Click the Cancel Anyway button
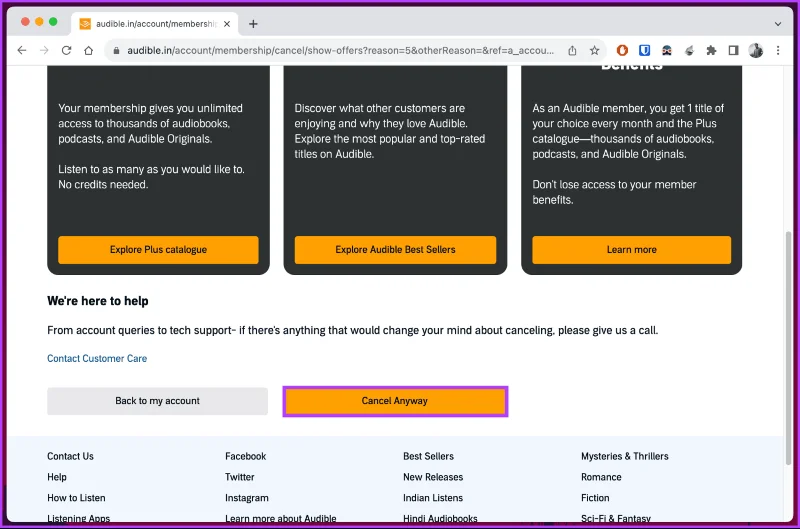This screenshot has height=529, width=800. coord(395,401)
